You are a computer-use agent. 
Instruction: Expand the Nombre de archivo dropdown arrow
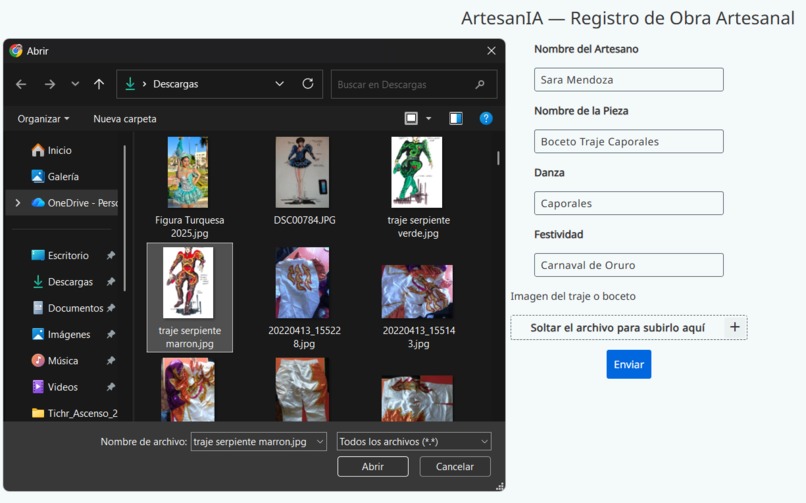tap(320, 441)
